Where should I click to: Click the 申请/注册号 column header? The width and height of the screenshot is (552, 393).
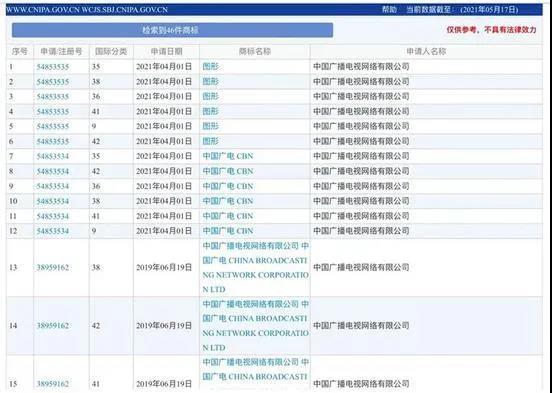61,52
